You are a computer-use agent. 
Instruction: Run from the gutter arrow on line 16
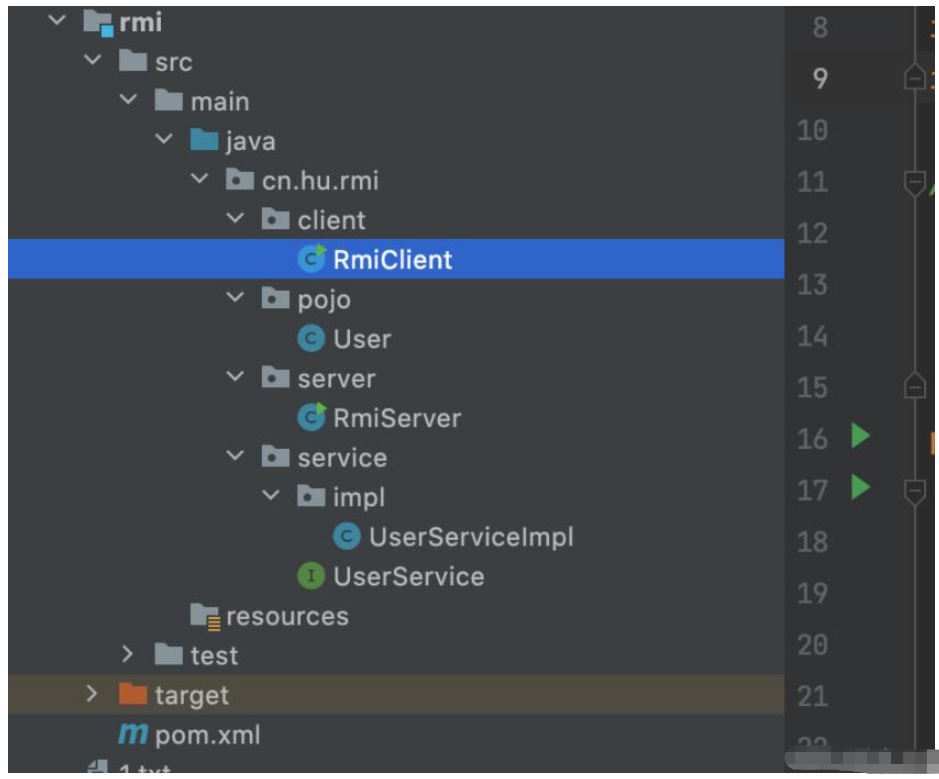[861, 435]
